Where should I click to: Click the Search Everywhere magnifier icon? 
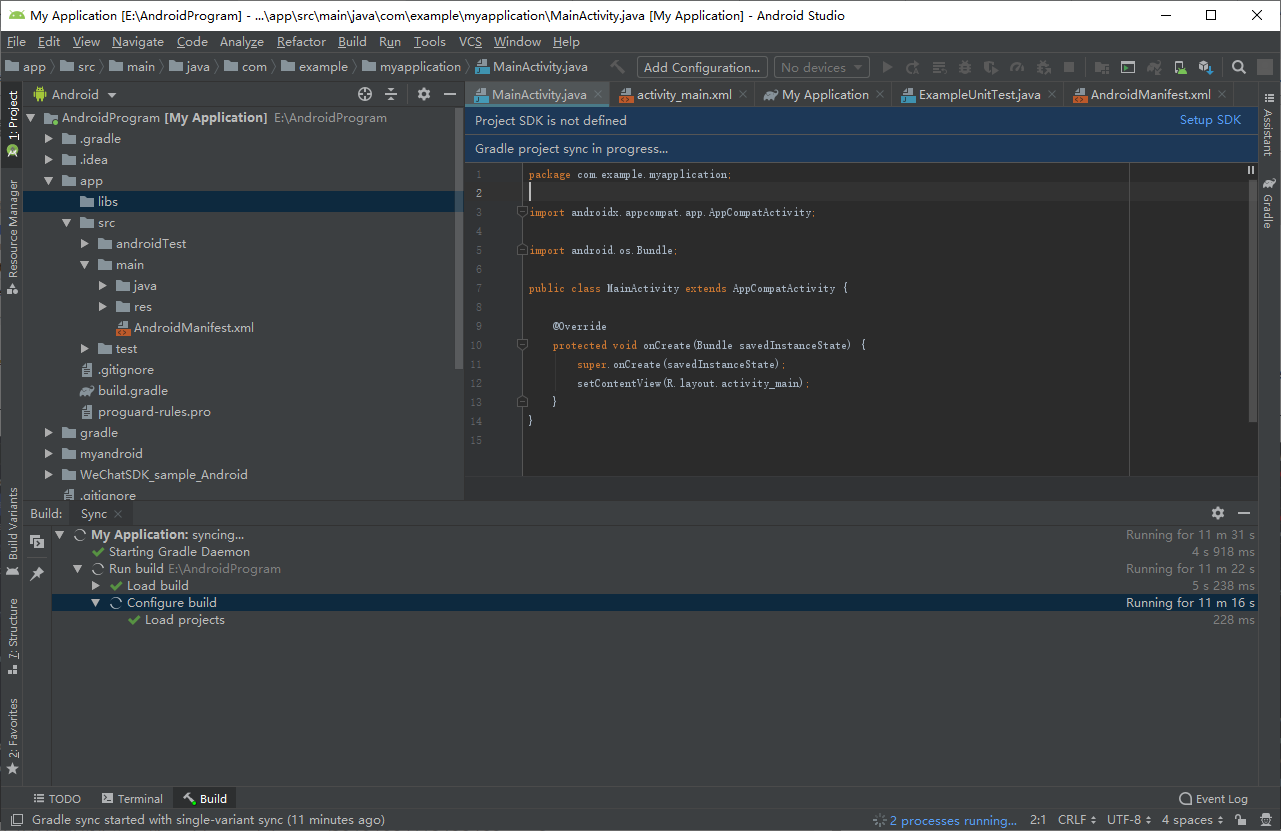(x=1239, y=67)
